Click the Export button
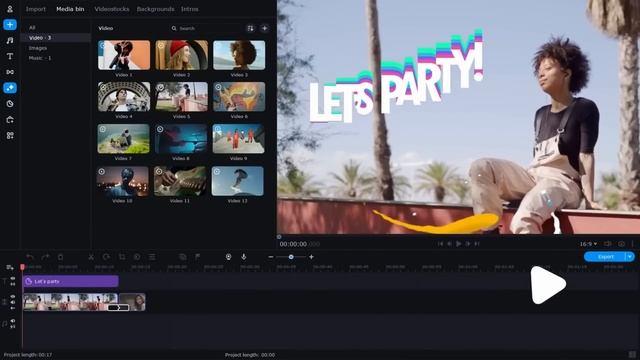 click(x=605, y=256)
